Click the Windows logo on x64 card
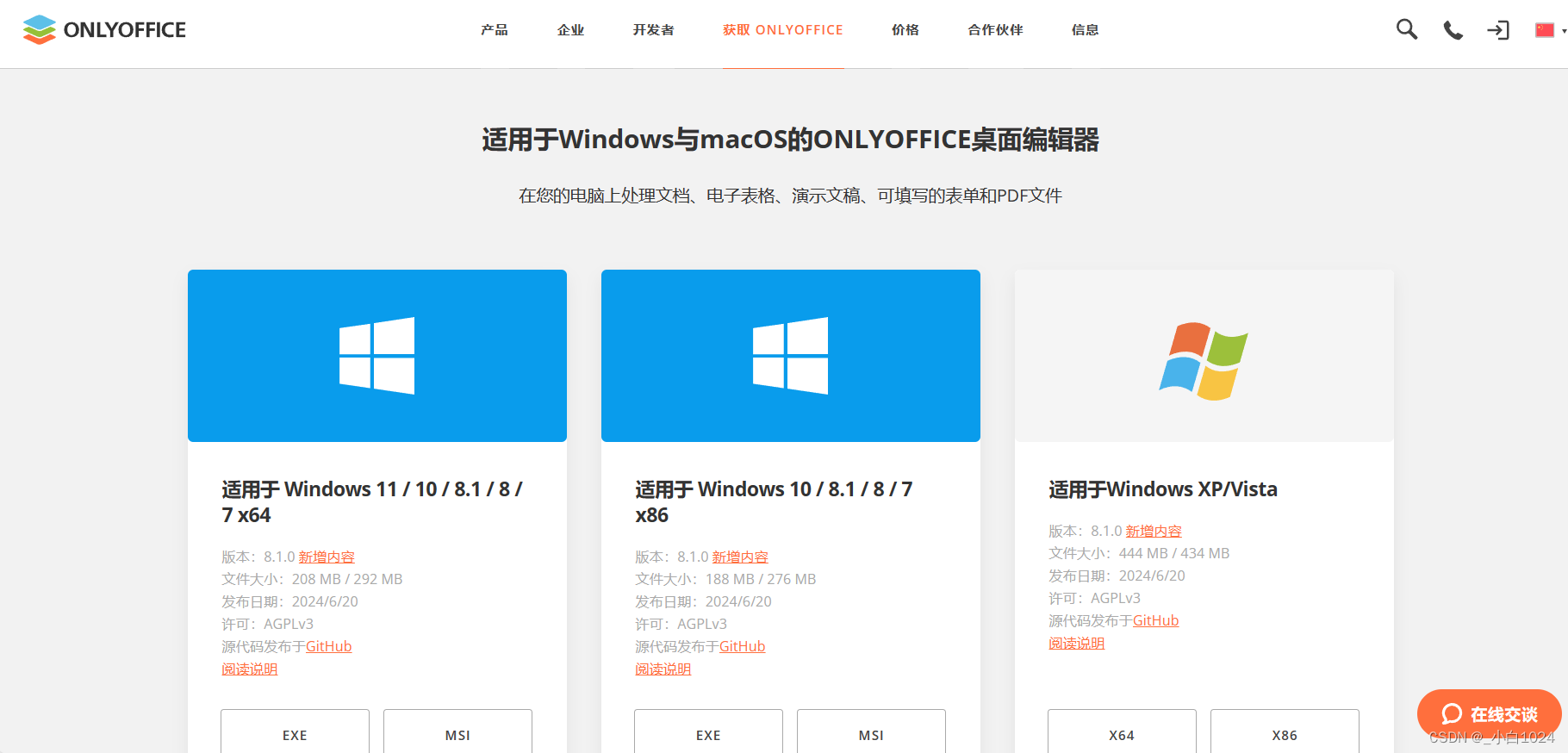Screen dimensions: 1568x753 pyautogui.click(x=376, y=356)
